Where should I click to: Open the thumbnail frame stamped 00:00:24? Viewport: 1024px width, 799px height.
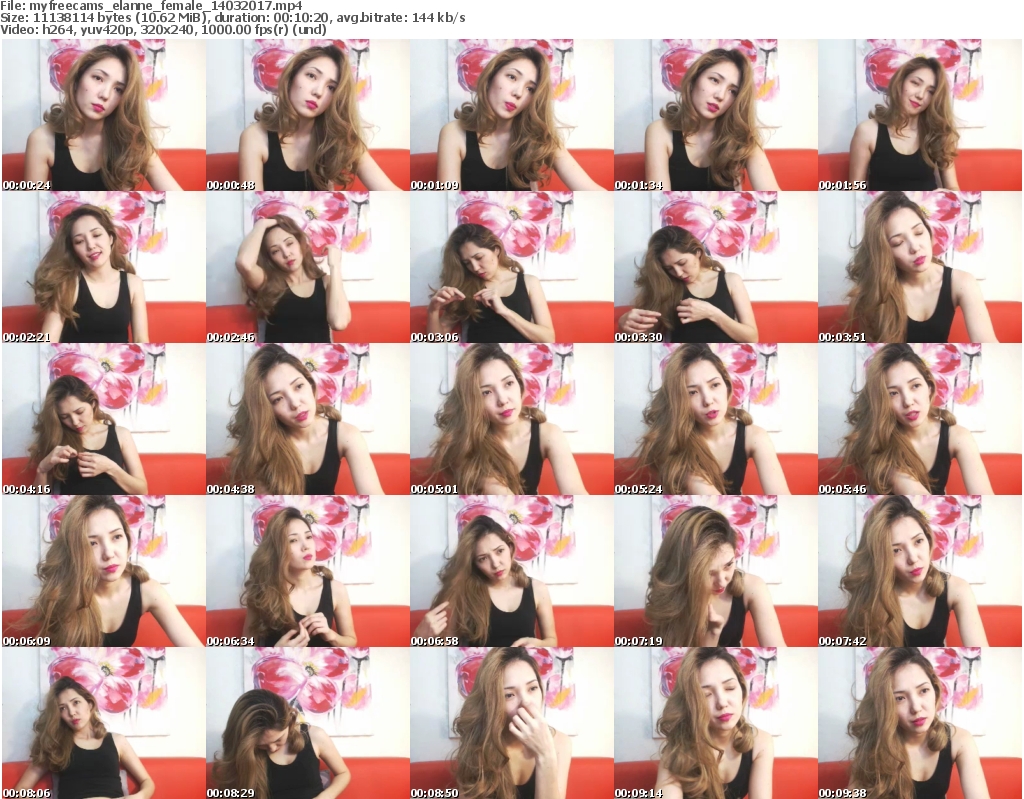pos(103,115)
